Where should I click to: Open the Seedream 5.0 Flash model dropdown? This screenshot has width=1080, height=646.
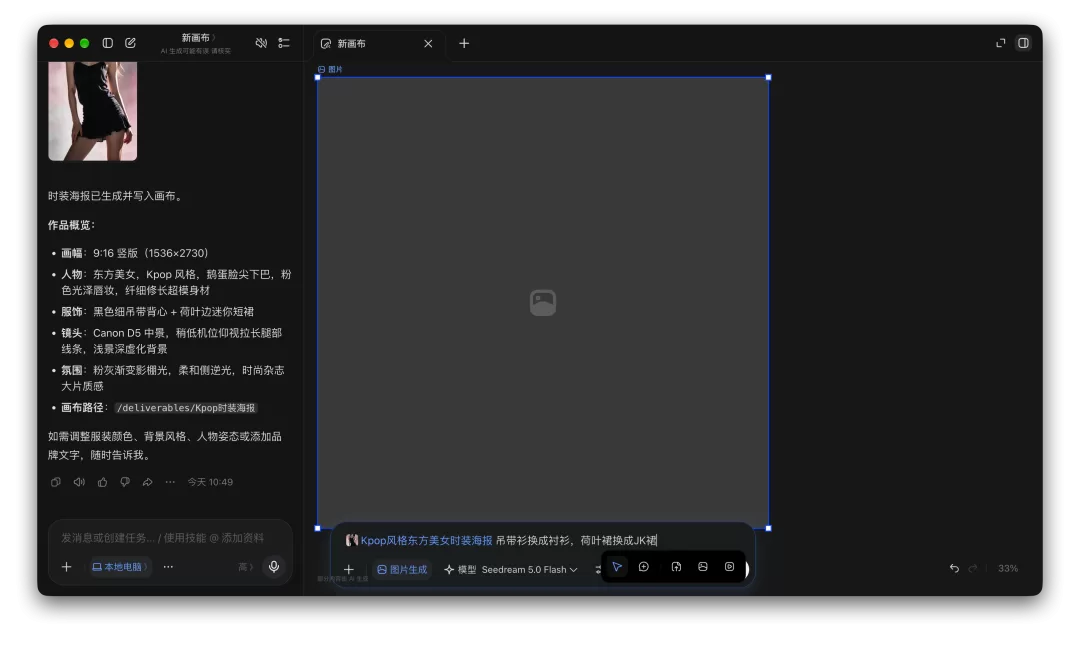tap(529, 570)
